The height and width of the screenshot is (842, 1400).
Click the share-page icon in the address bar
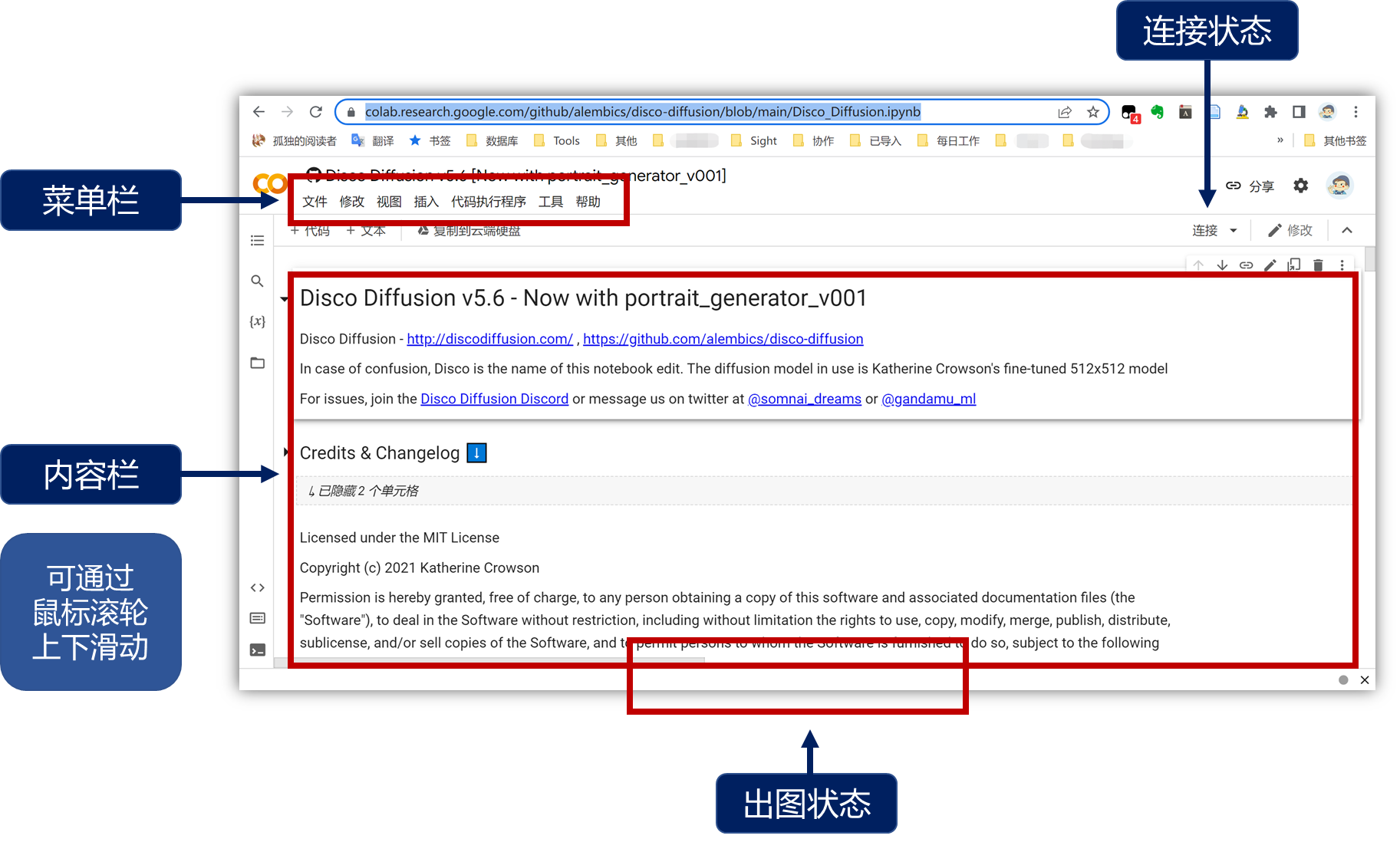[x=1065, y=112]
